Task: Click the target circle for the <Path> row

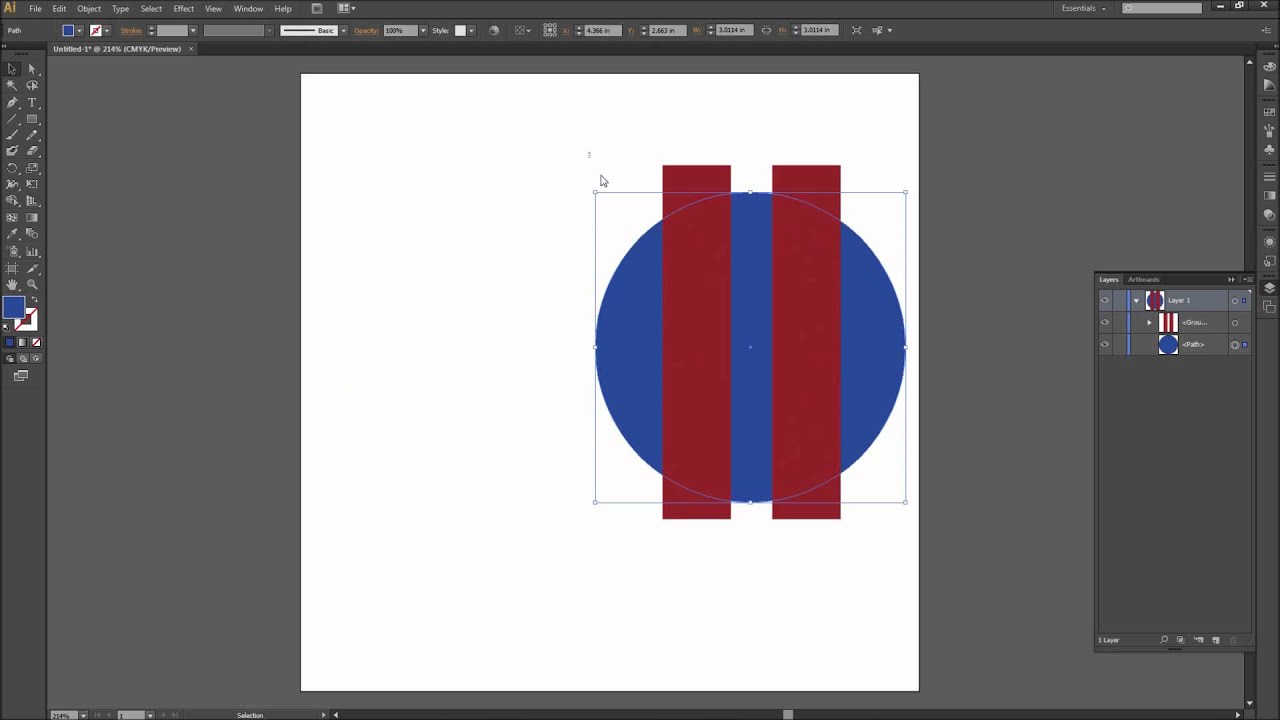Action: pyautogui.click(x=1235, y=345)
